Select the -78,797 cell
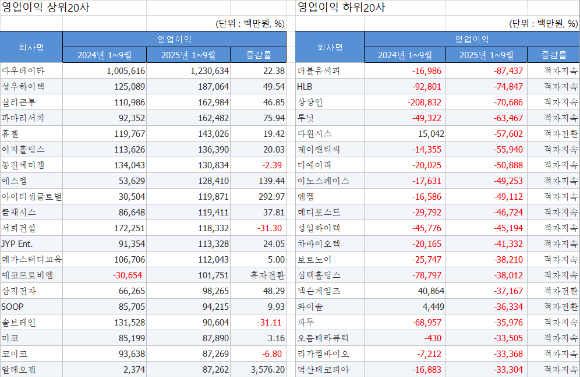This screenshot has height=377, width=580. [405, 275]
